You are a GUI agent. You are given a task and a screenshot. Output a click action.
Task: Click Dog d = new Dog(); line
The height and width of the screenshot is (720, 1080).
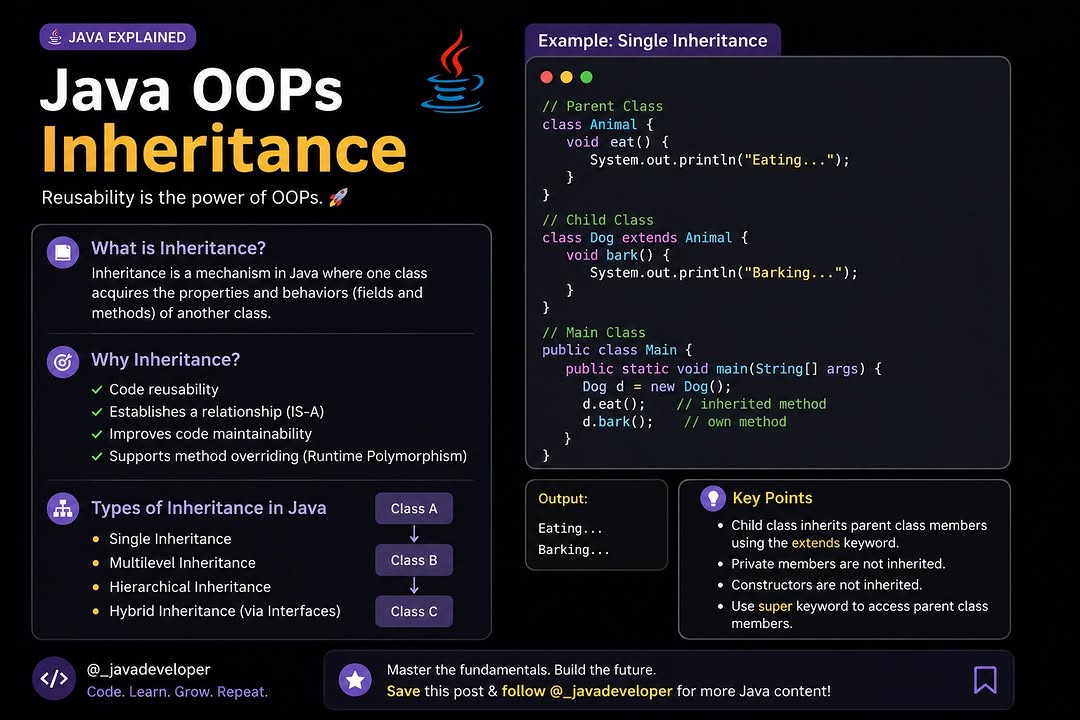656,387
